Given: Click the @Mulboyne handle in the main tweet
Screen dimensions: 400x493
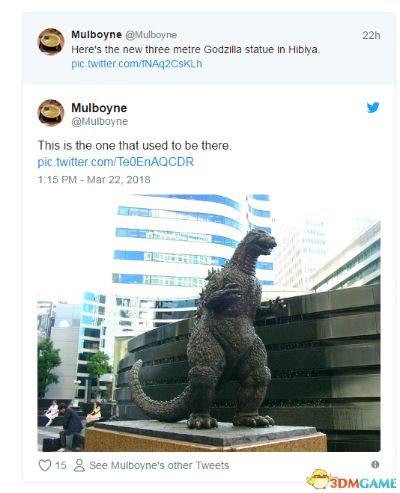Looking at the screenshot, I should click(x=100, y=121).
